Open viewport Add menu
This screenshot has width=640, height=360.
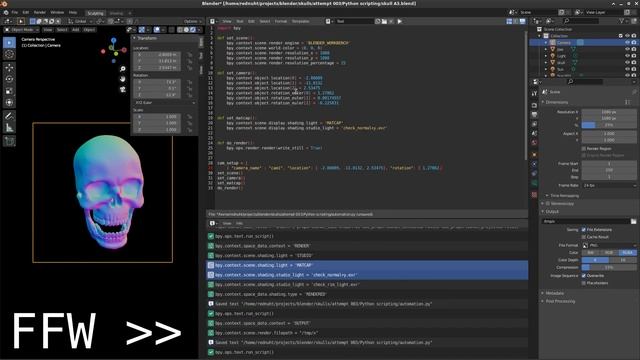coord(76,30)
